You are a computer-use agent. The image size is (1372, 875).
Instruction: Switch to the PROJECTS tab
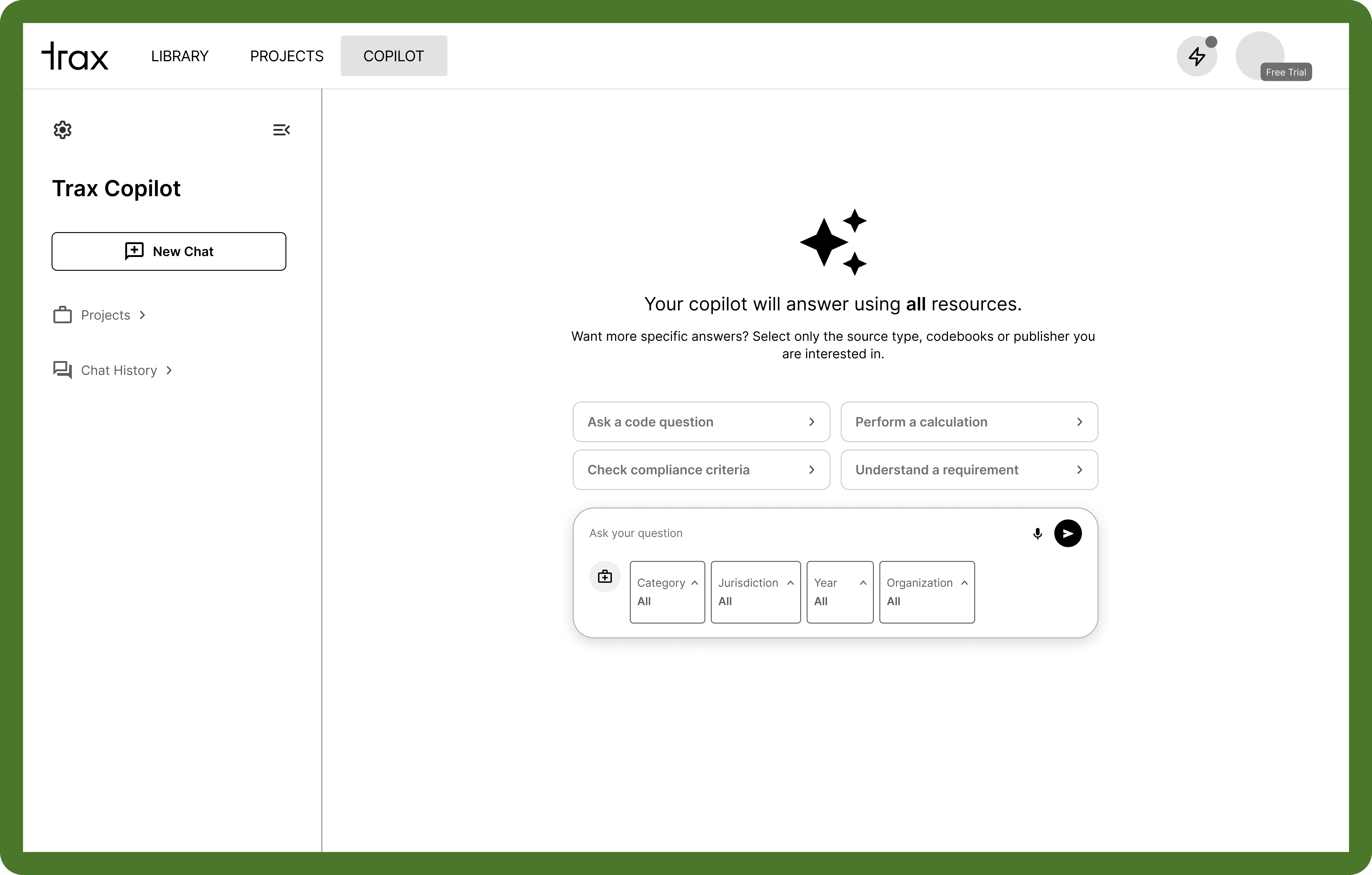coord(287,56)
